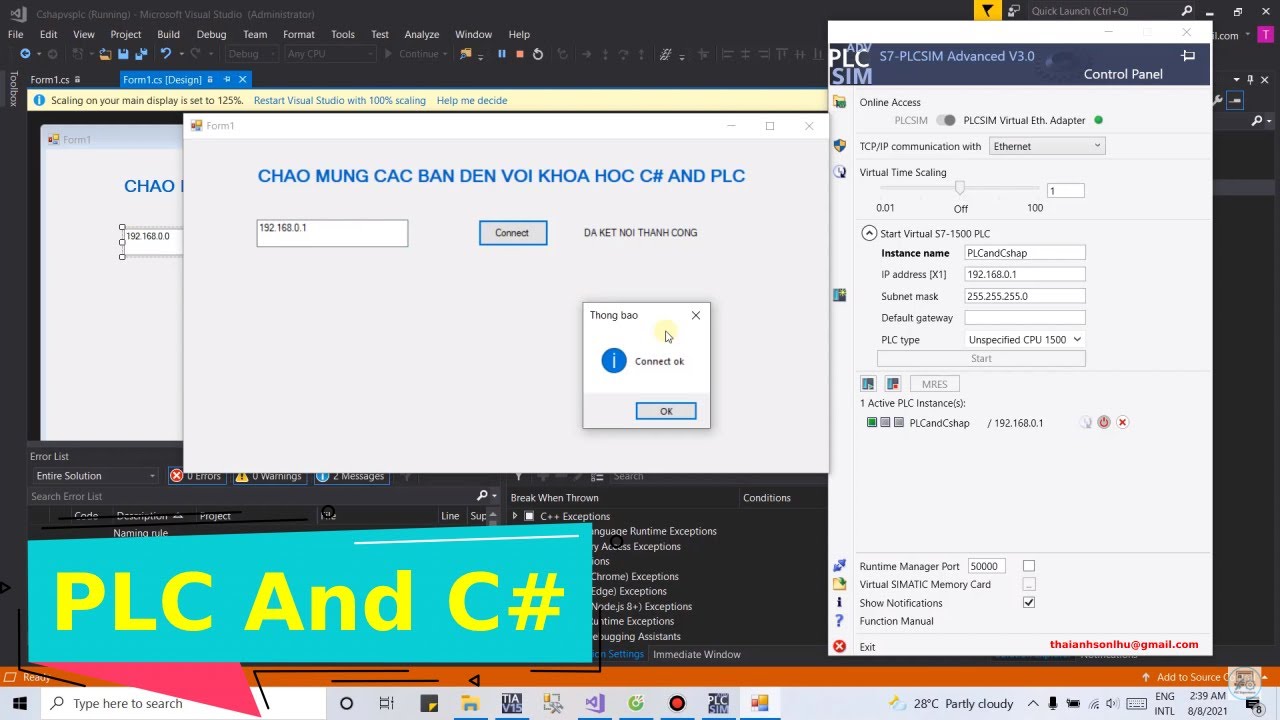Pause debugging with Break All icon
The height and width of the screenshot is (720, 1280).
(x=502, y=54)
